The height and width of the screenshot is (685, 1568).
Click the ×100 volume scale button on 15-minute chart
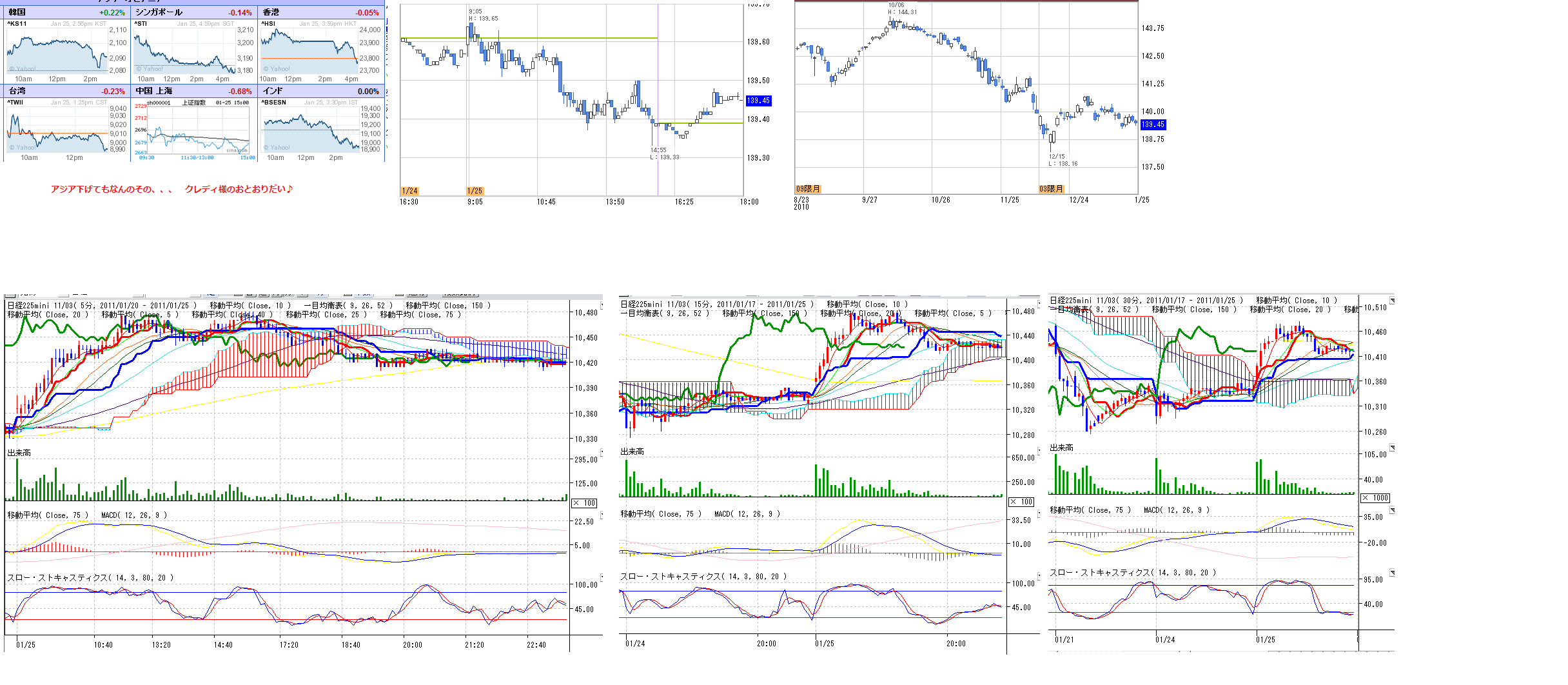(x=1021, y=502)
